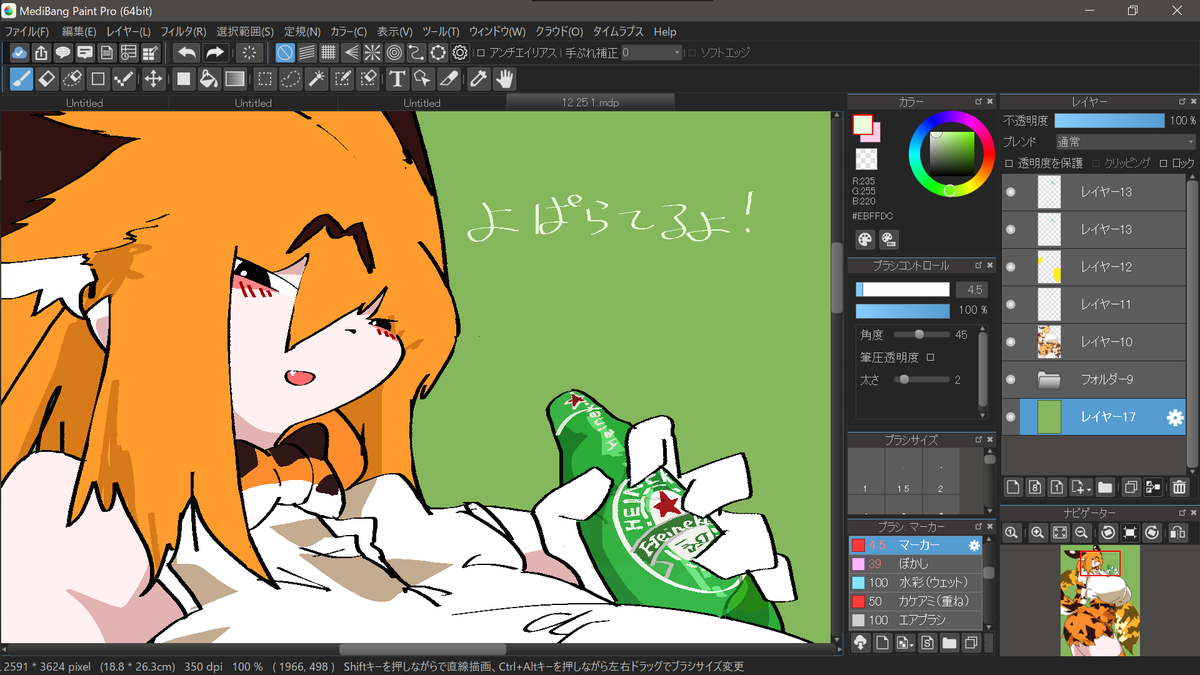Click the delete layer trash icon
This screenshot has width=1200, height=675.
(x=1177, y=488)
